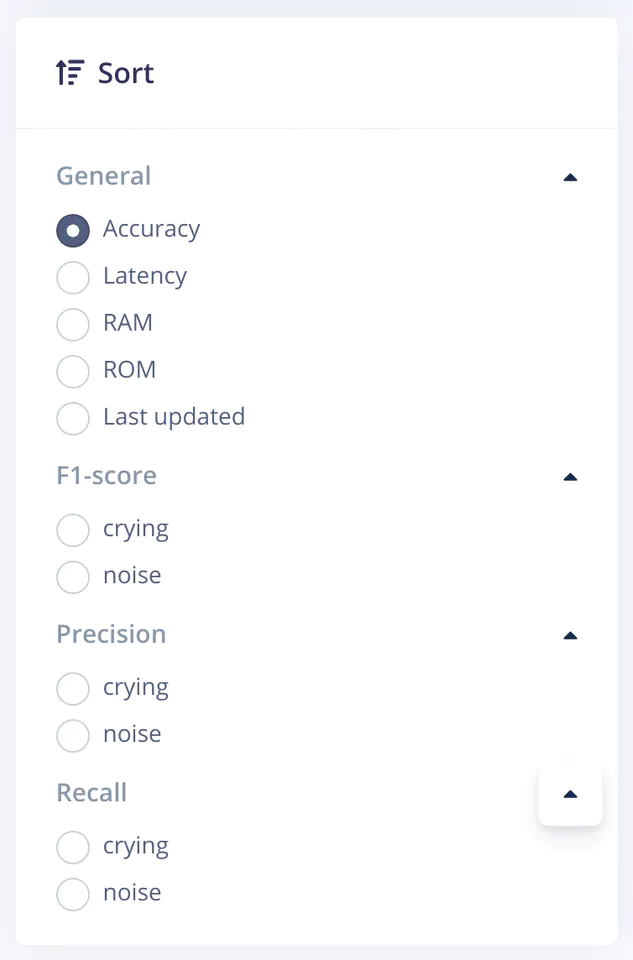Image resolution: width=633 pixels, height=960 pixels.
Task: Collapse the Recall section arrow button
Action: coord(570,795)
